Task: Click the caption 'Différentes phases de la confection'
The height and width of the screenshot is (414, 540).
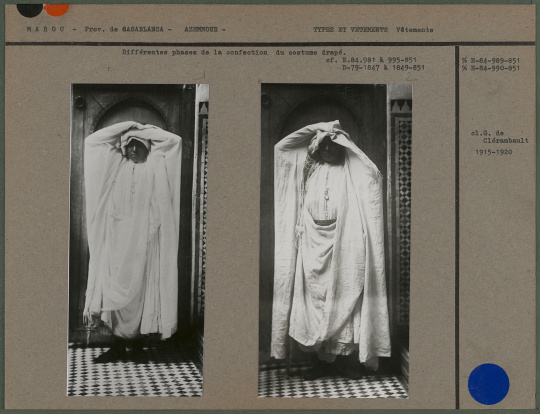Action: (x=195, y=52)
